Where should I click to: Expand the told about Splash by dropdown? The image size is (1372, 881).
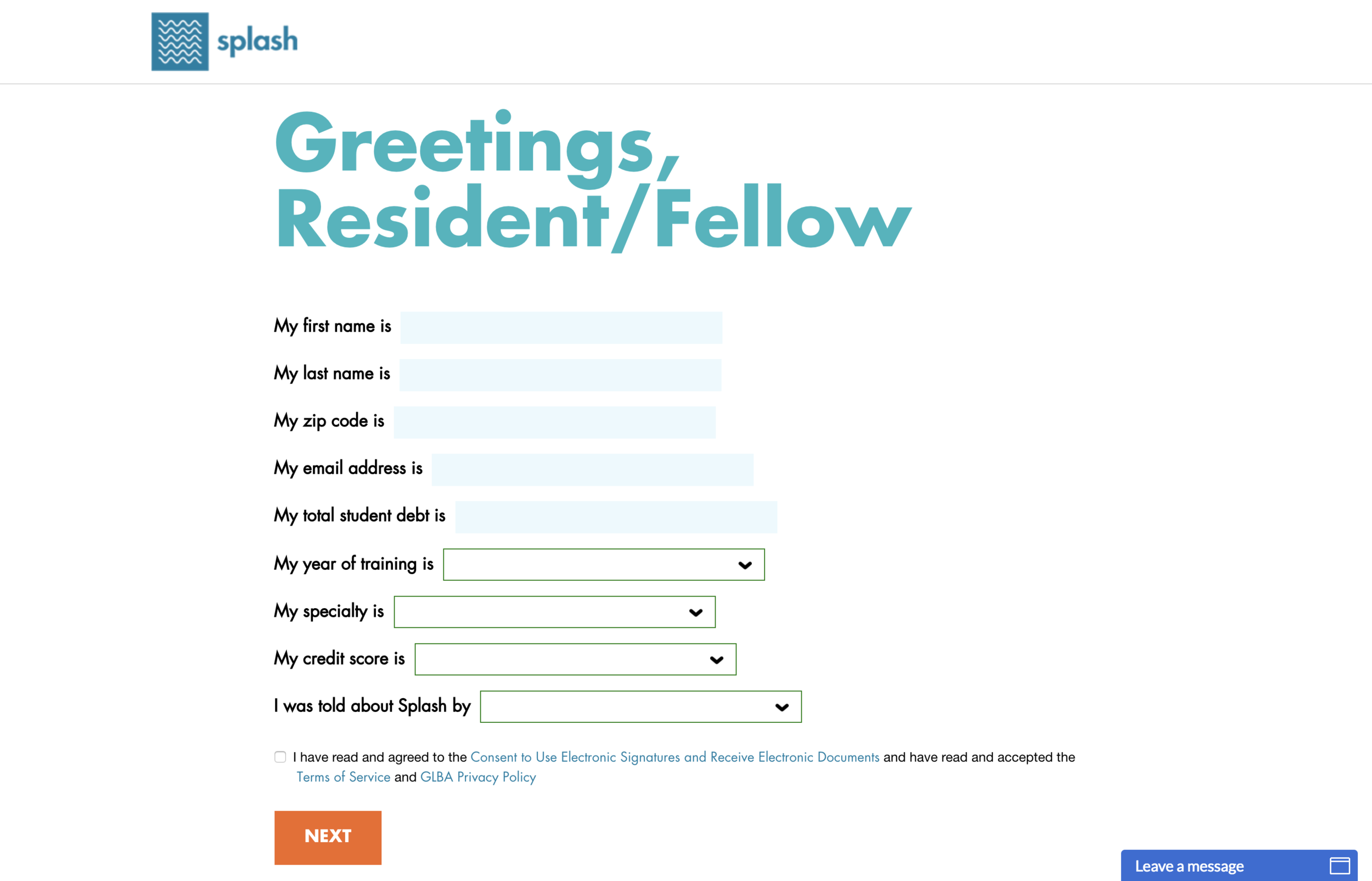pos(640,707)
